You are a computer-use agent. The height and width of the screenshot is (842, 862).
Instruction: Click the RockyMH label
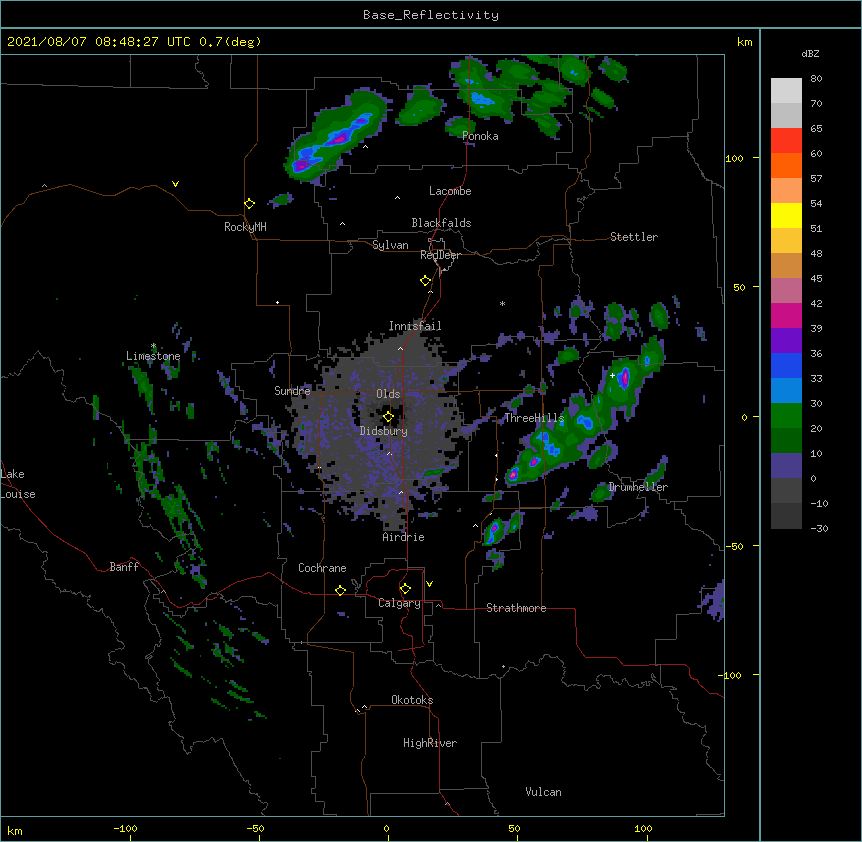[x=245, y=227]
